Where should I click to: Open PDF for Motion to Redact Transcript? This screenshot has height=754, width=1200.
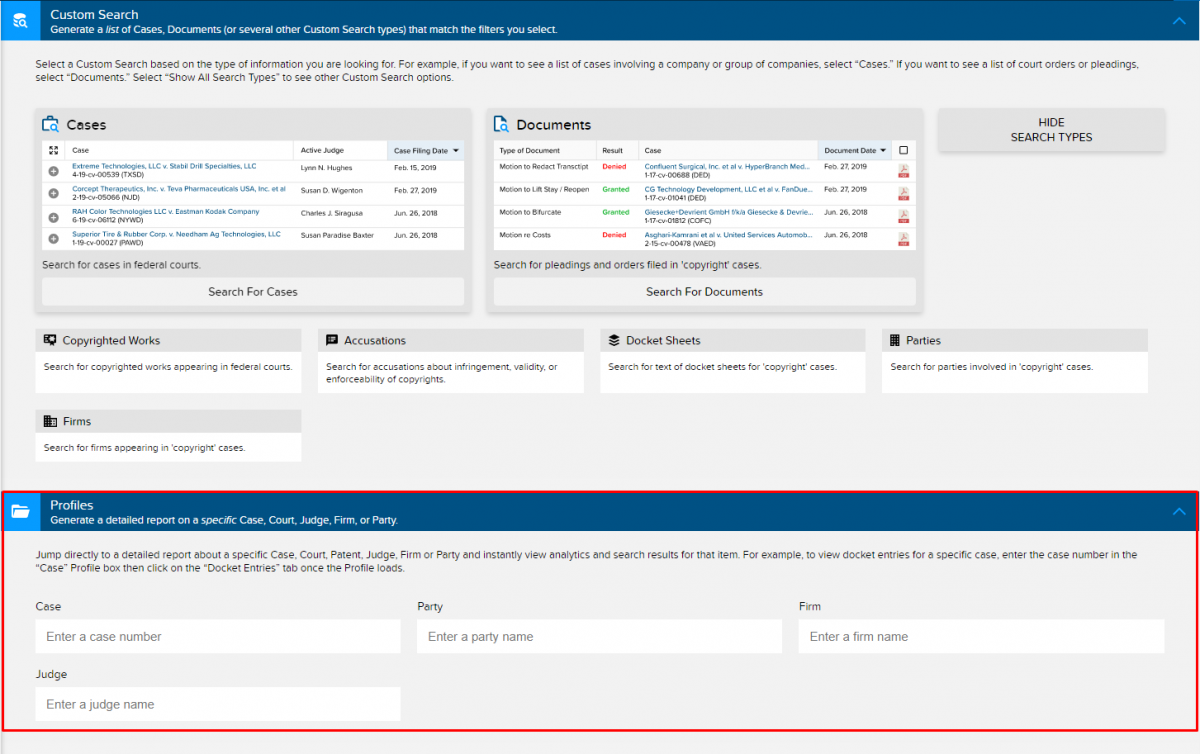click(903, 171)
